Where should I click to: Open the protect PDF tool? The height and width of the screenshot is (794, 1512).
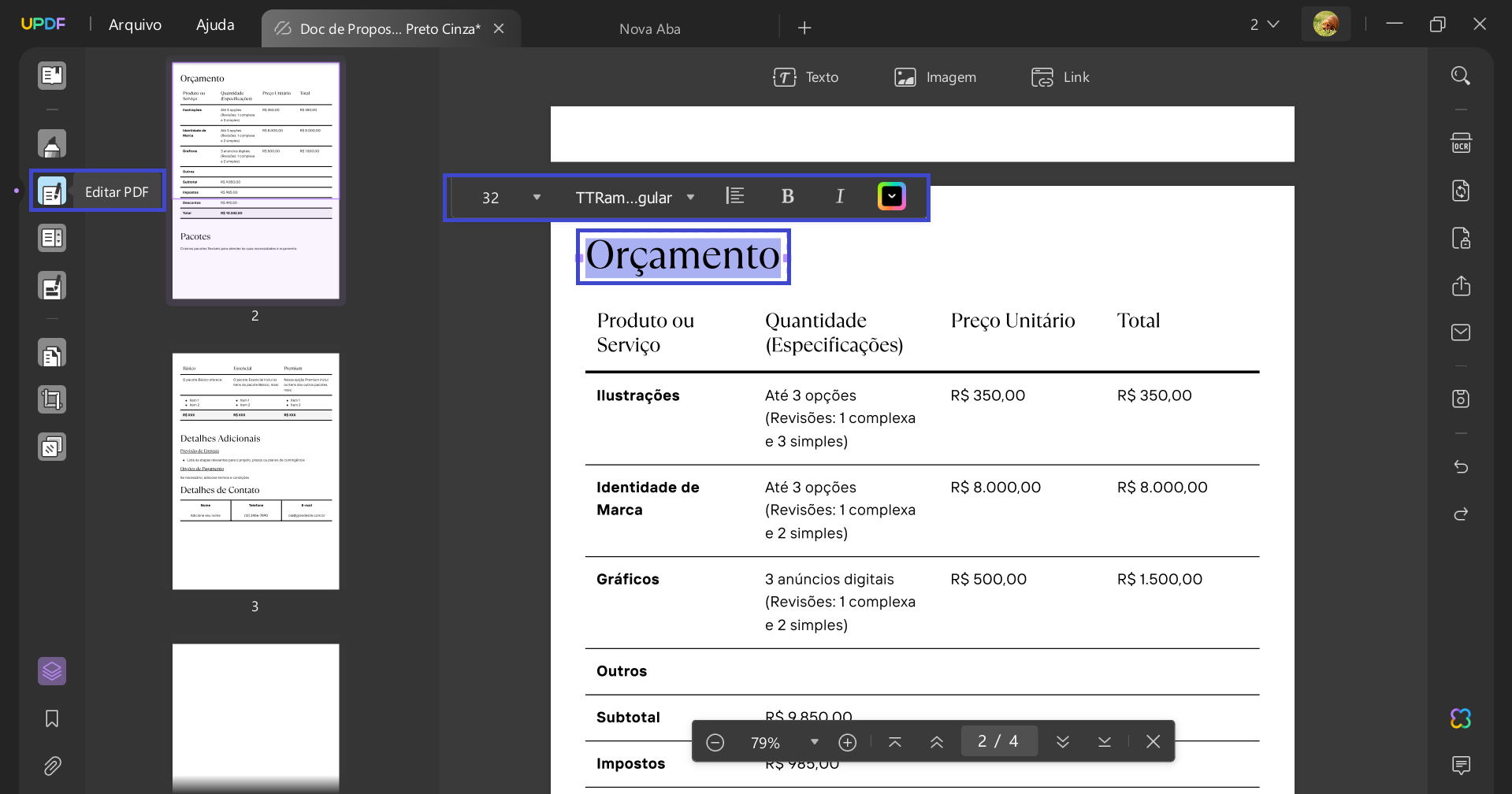(x=1462, y=238)
